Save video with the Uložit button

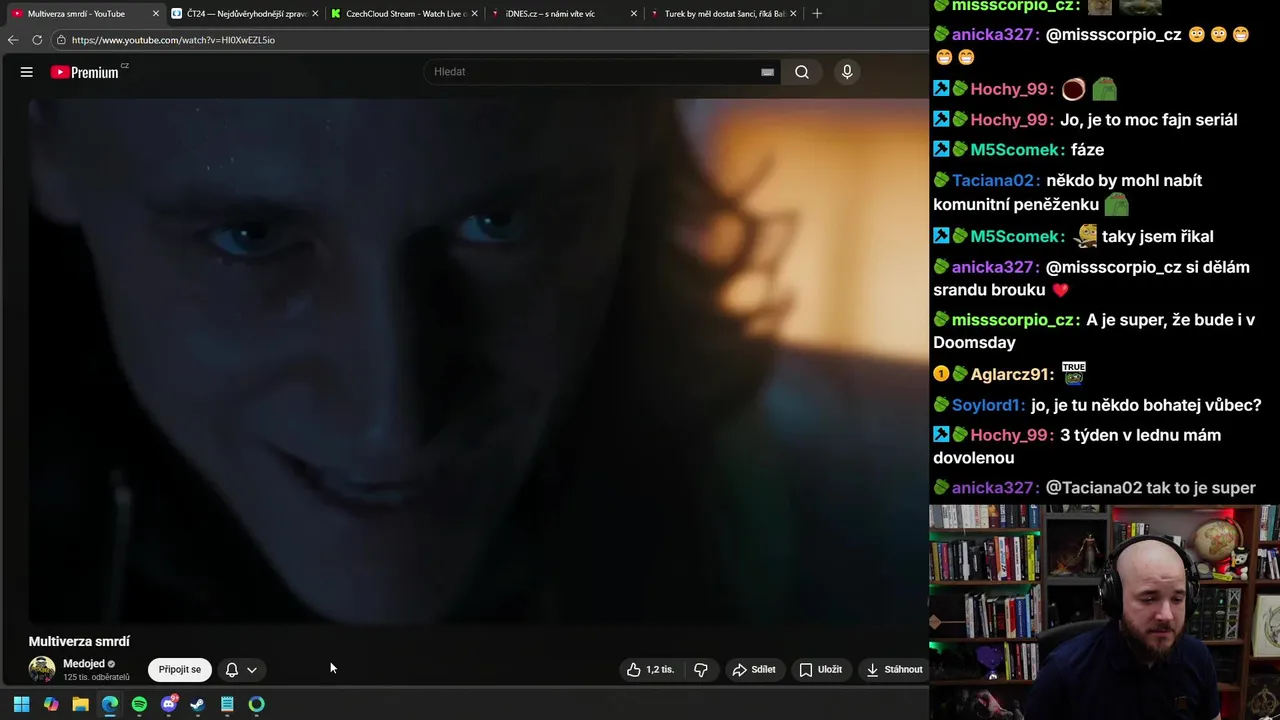click(820, 670)
